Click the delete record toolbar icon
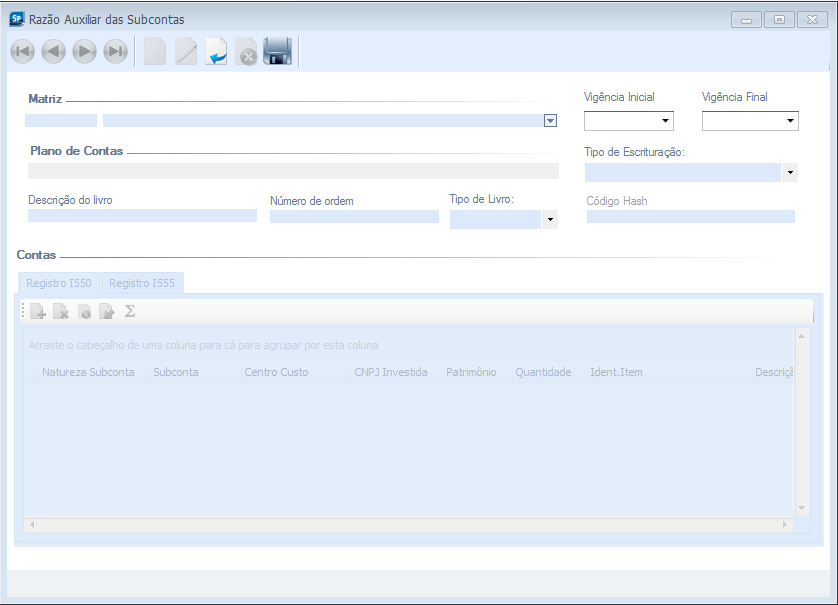 247,52
